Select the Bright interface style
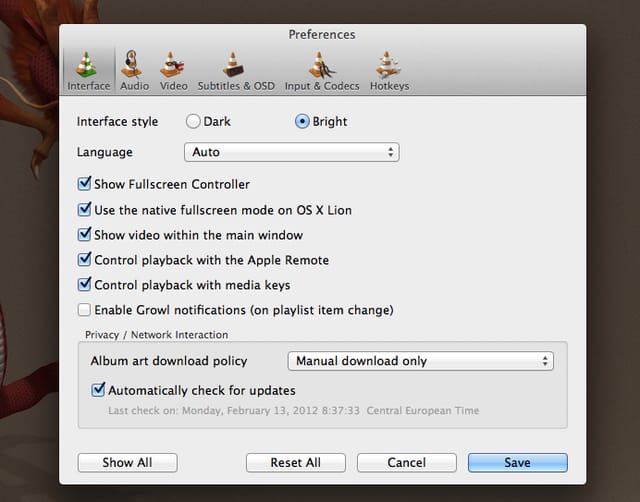Screen dimensions: 640x502 point(302,121)
